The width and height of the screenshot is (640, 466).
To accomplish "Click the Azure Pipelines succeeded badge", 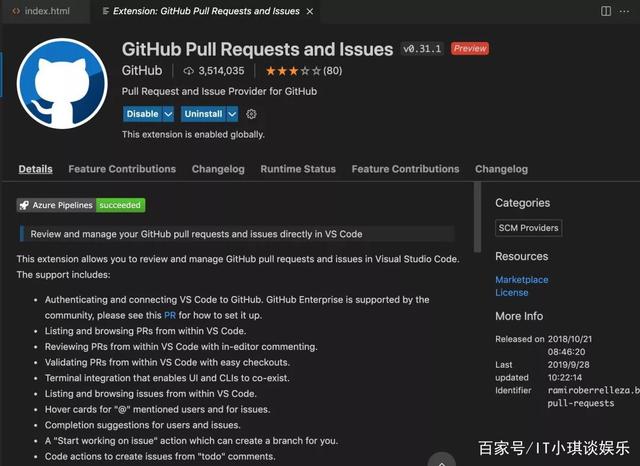I will pos(81,205).
